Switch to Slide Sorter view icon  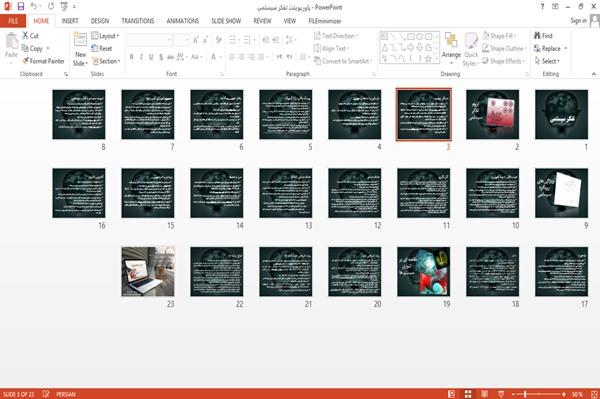point(468,394)
